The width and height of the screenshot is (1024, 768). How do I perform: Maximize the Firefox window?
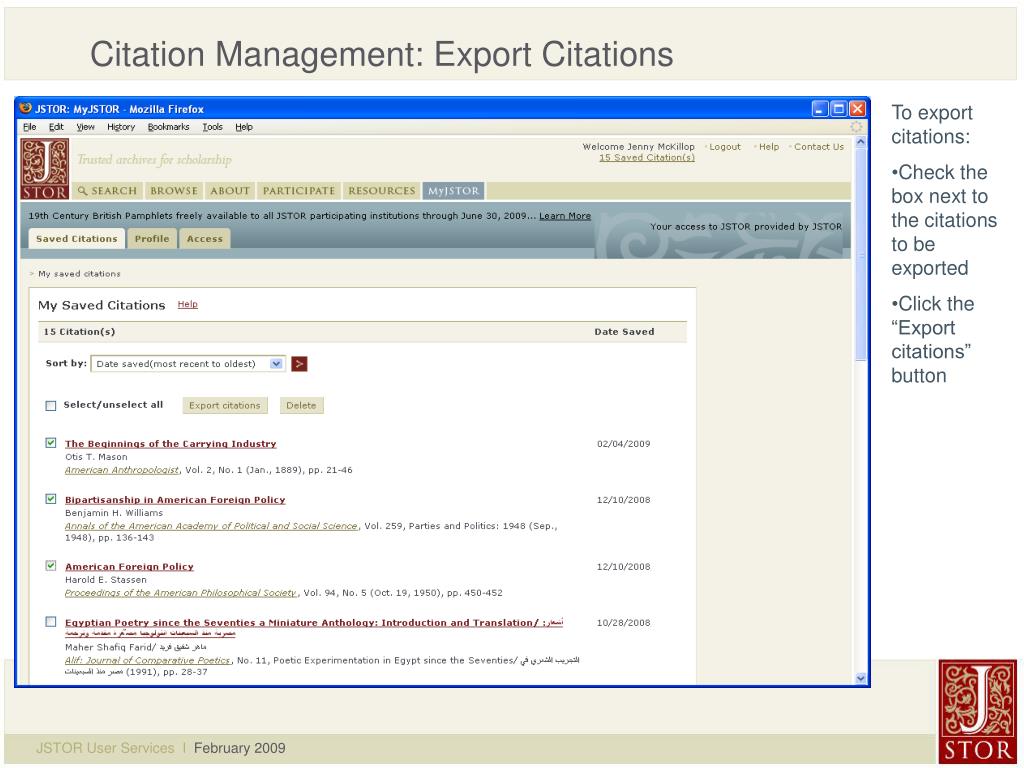pyautogui.click(x=839, y=108)
